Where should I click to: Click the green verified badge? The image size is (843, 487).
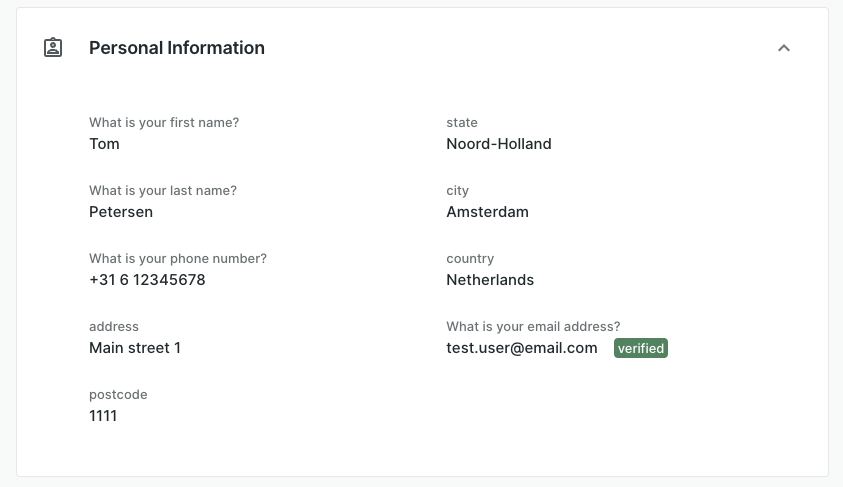(640, 348)
